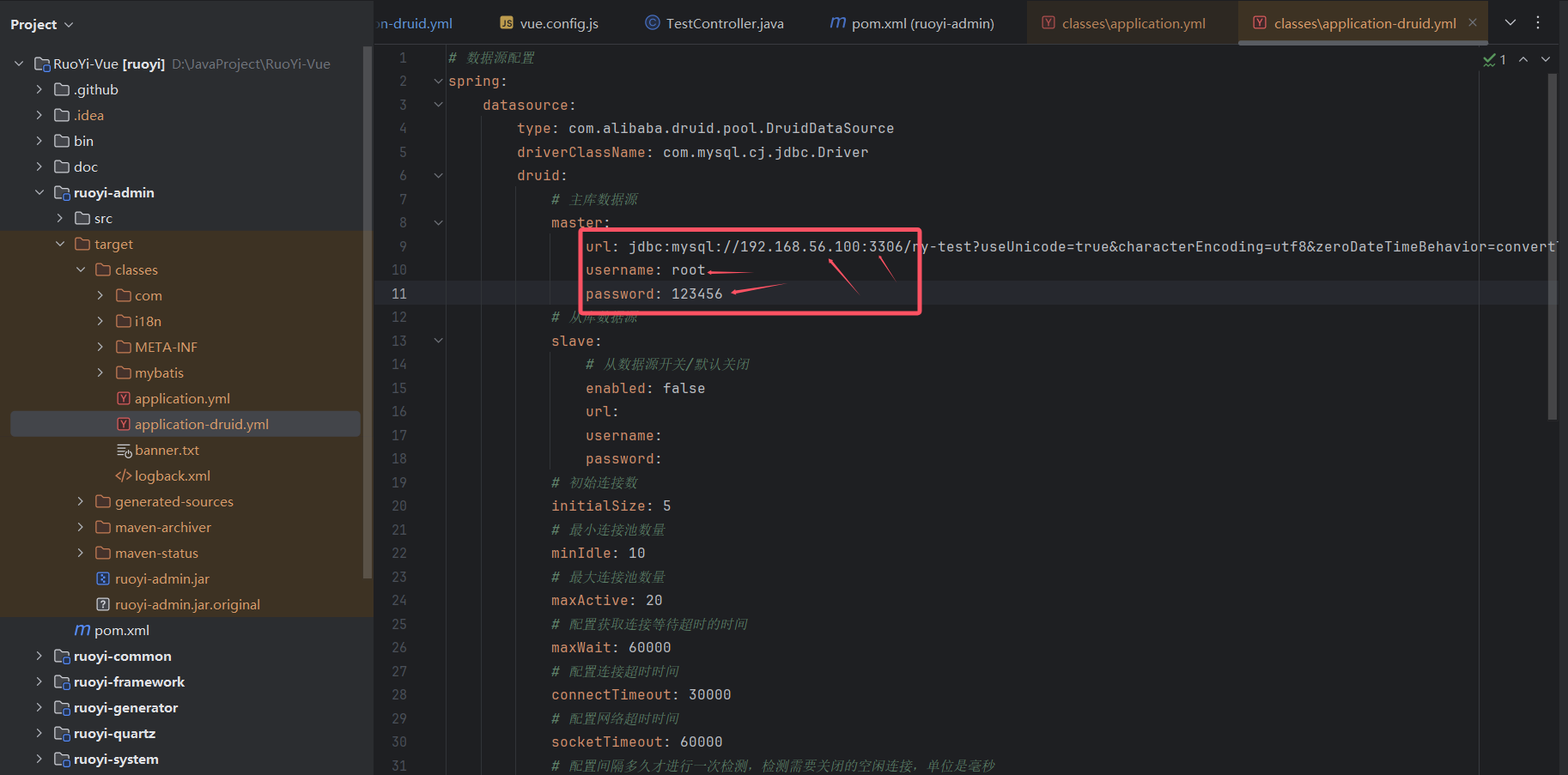Click the inspection checkmark problems indicator
Viewport: 1568px width, 775px height.
pos(1494,60)
